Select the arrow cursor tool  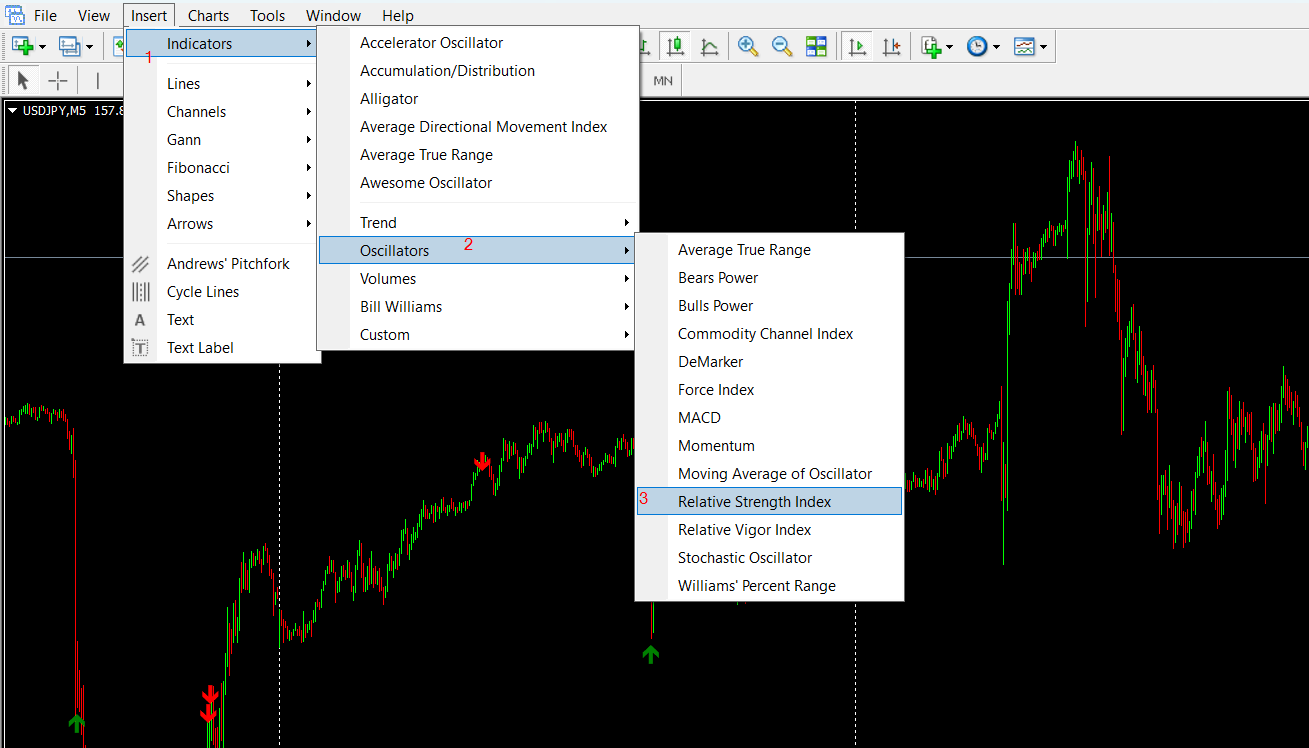(x=24, y=81)
